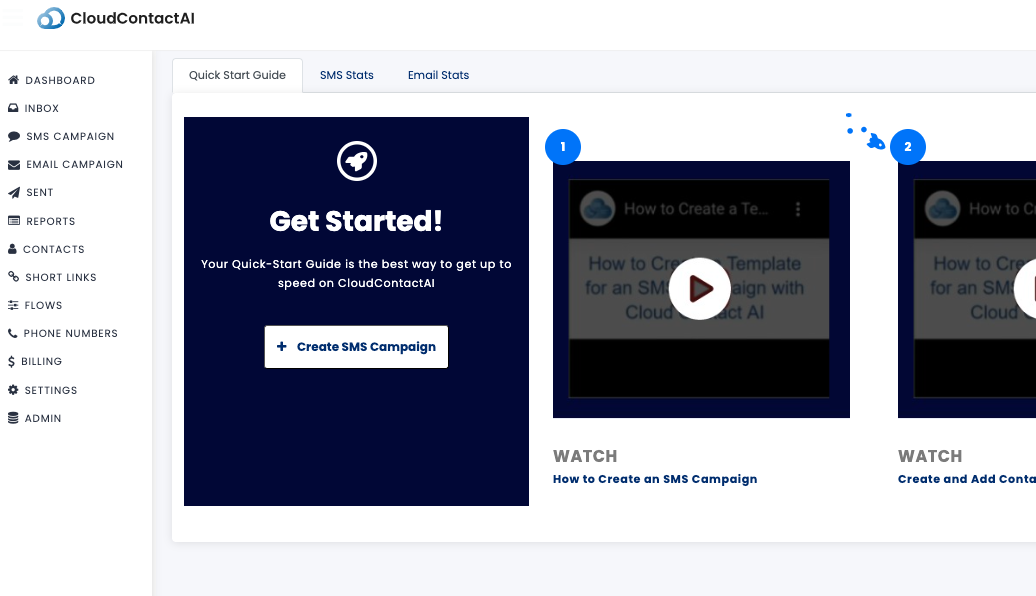Click the CloudContactAI cloud logo
Screen dimensions: 1036x596
click(x=51, y=18)
